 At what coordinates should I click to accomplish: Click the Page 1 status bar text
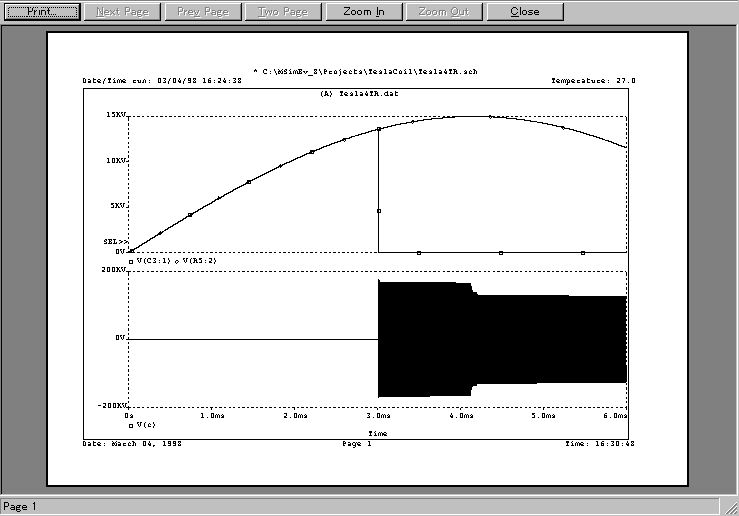click(21, 507)
